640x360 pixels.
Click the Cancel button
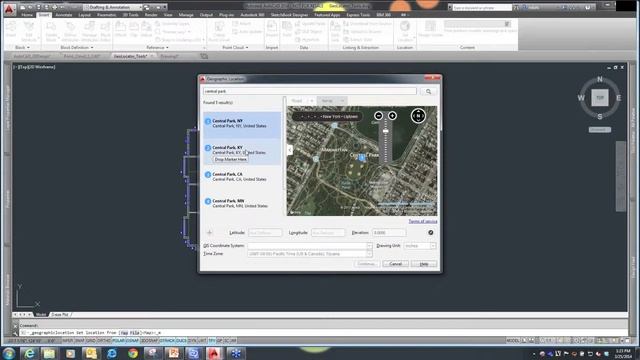(x=396, y=264)
